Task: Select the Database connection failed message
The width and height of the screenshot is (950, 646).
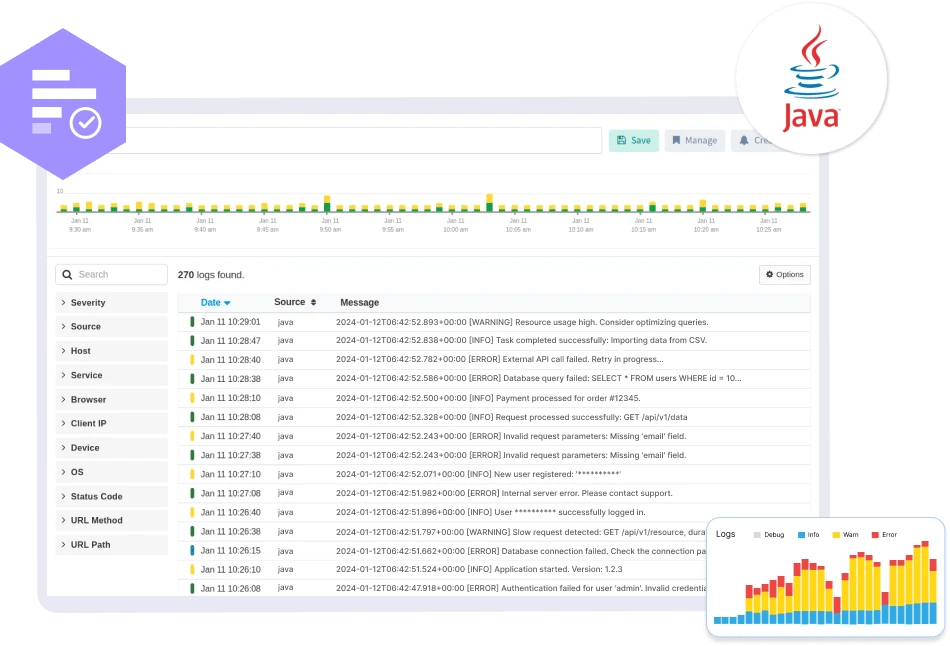Action: pyautogui.click(x=520, y=551)
